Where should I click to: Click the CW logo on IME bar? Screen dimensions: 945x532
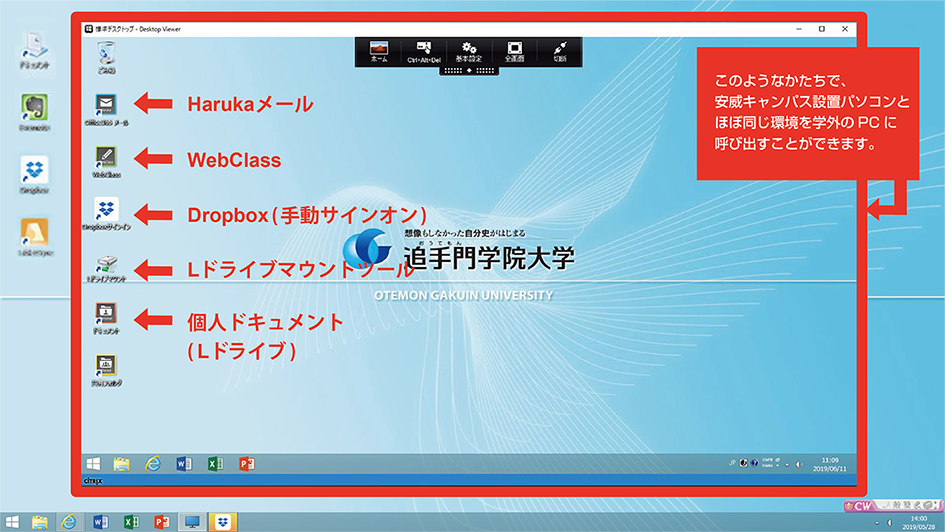coord(858,505)
